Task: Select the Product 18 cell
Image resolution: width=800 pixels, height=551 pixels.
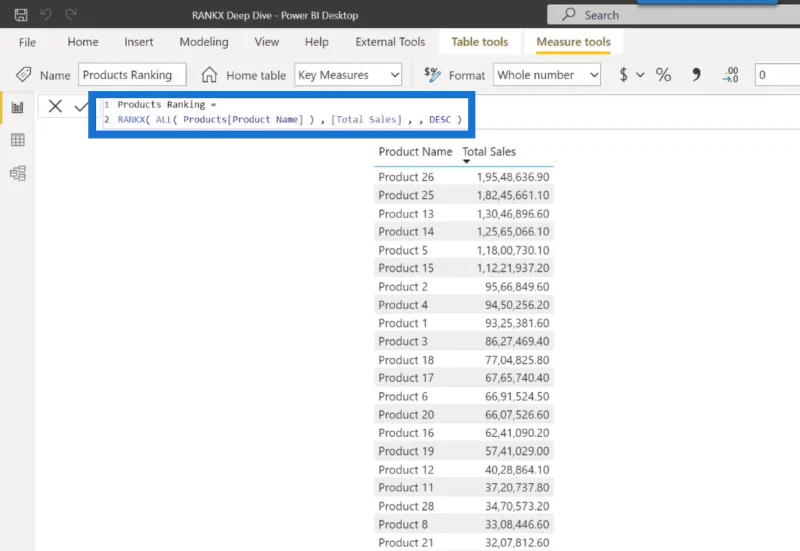Action: pos(406,360)
